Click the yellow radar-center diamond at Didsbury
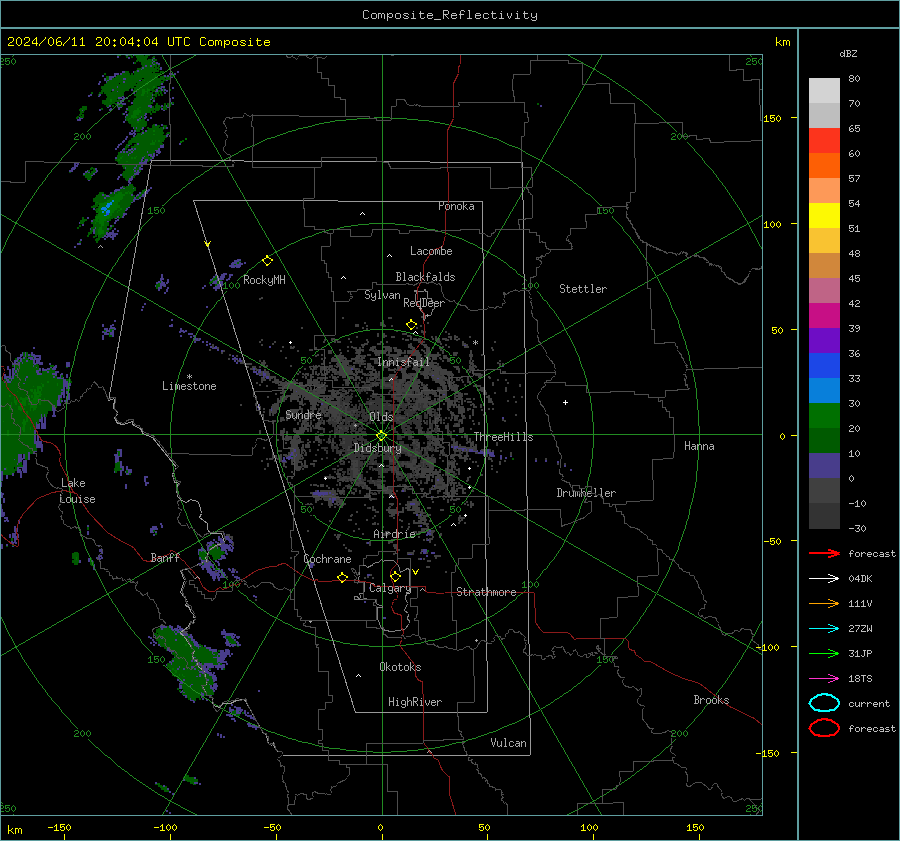This screenshot has width=900, height=841. 382,436
